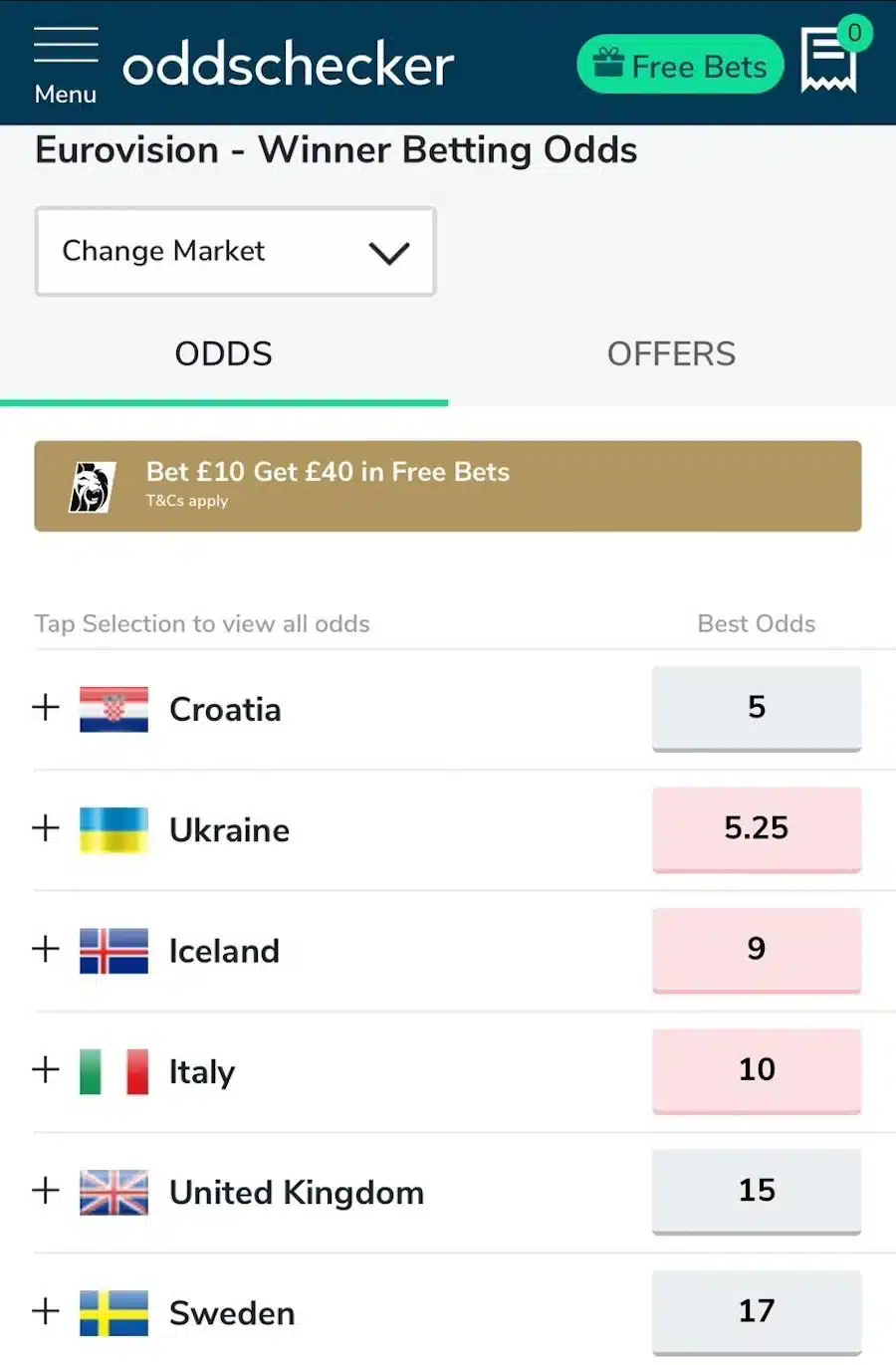Image resolution: width=896 pixels, height=1365 pixels.
Task: Click the BetMGM lion logo icon
Action: [93, 487]
